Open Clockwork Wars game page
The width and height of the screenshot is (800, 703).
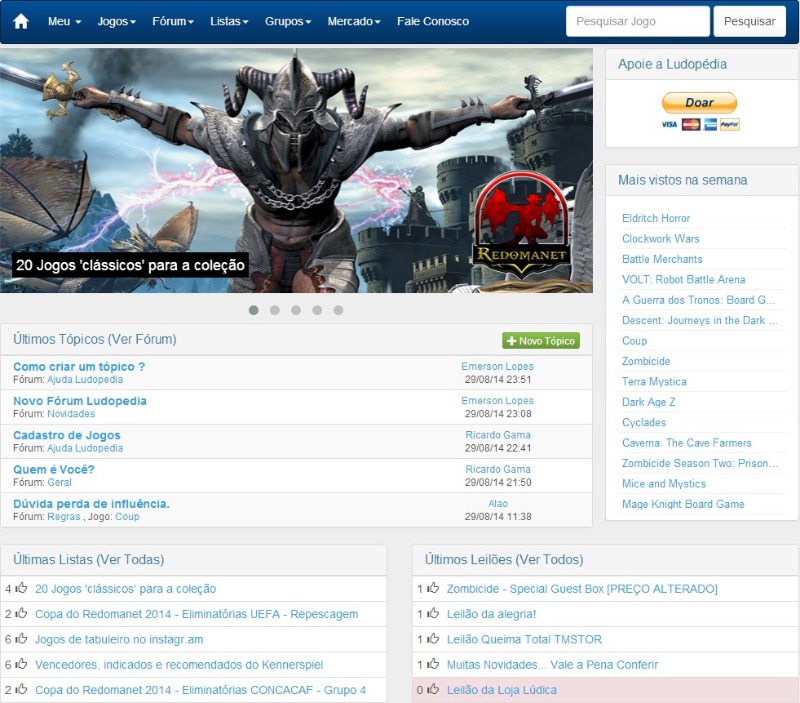tap(661, 239)
